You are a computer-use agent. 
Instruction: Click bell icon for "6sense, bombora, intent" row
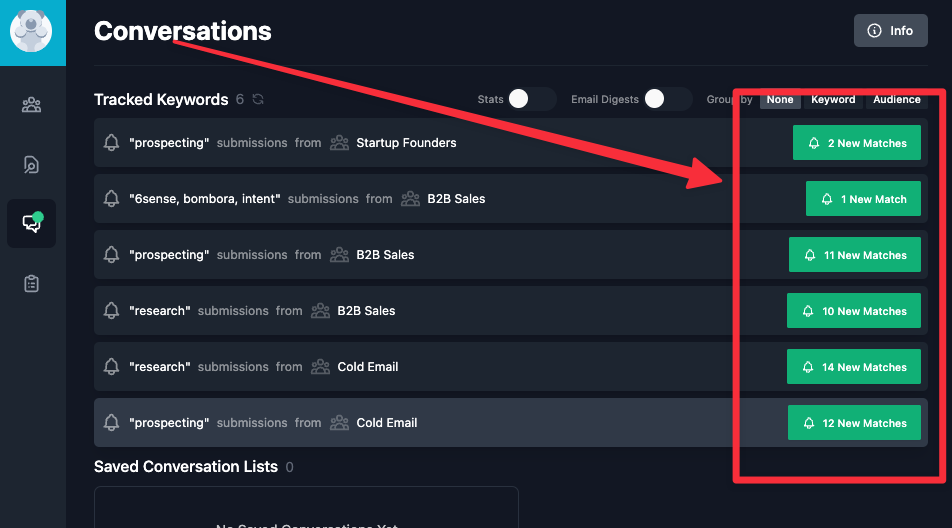coord(111,198)
